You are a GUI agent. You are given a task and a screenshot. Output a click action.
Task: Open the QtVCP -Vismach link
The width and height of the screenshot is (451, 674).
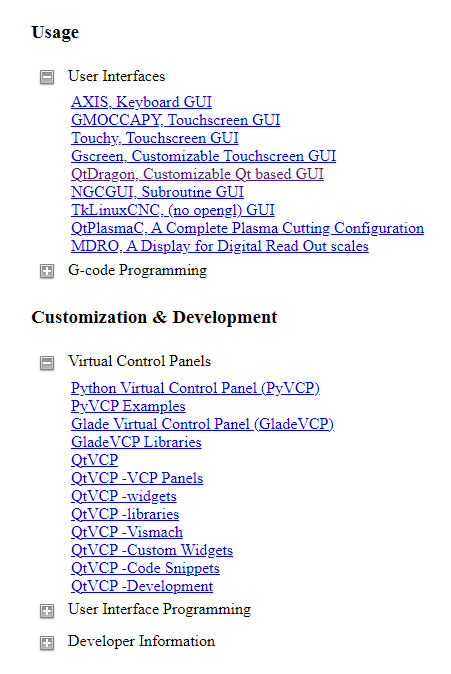tap(127, 533)
